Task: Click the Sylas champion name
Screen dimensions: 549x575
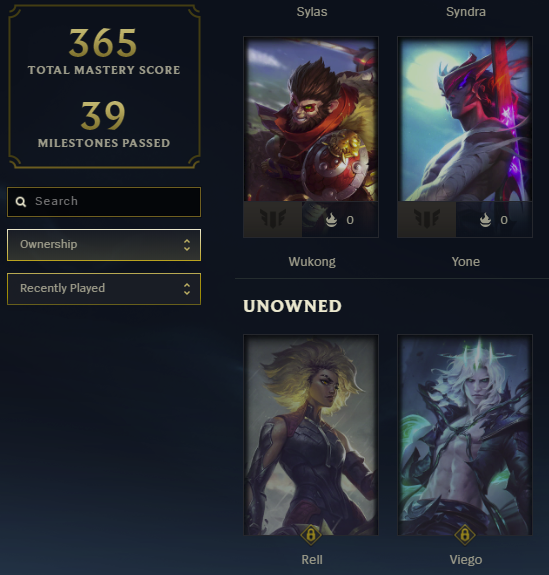Action: tap(312, 12)
